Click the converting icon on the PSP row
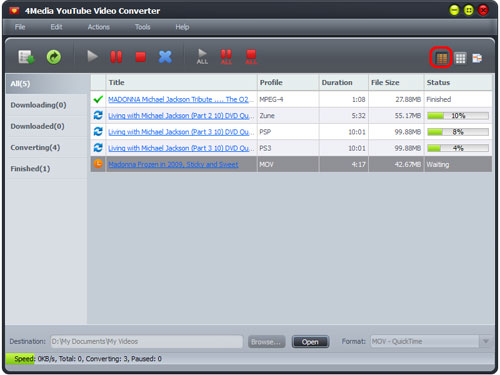Screen dimensions: 500x375 tap(98, 131)
